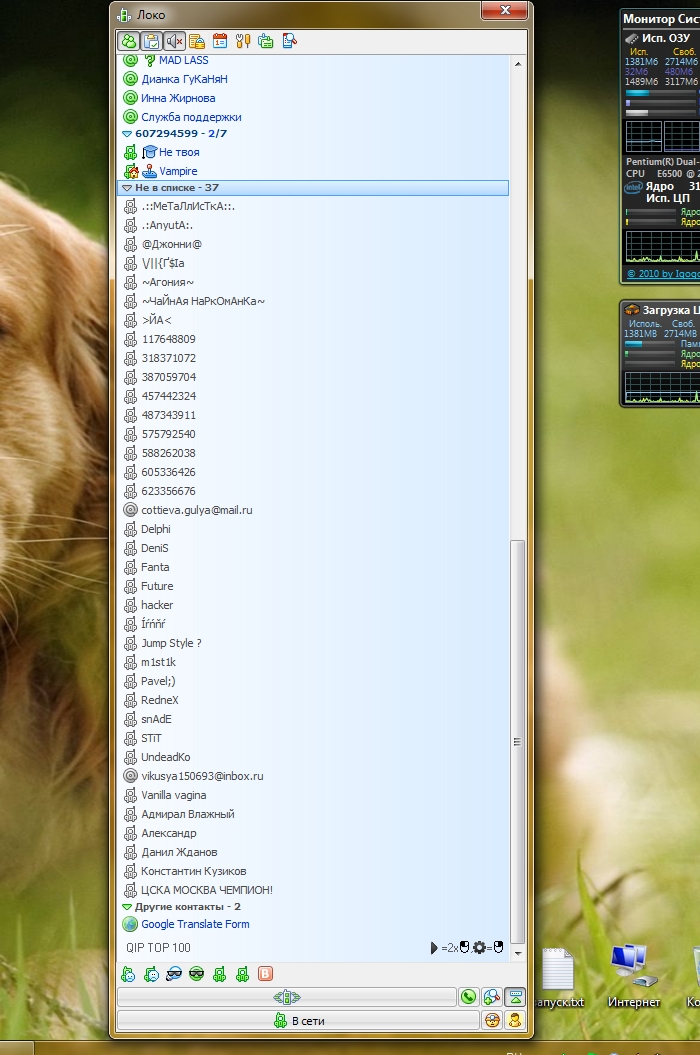Click the find contacts magnifier toolbar icon
The width and height of the screenshot is (700, 1055).
pos(289,41)
